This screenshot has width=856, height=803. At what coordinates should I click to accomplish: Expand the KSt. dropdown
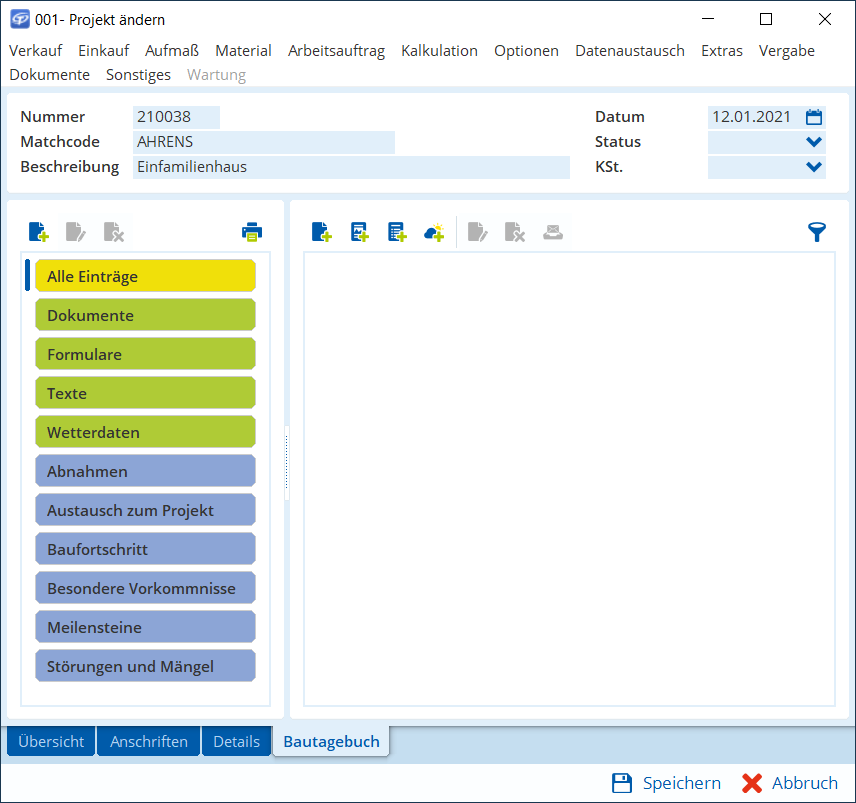pyautogui.click(x=814, y=167)
